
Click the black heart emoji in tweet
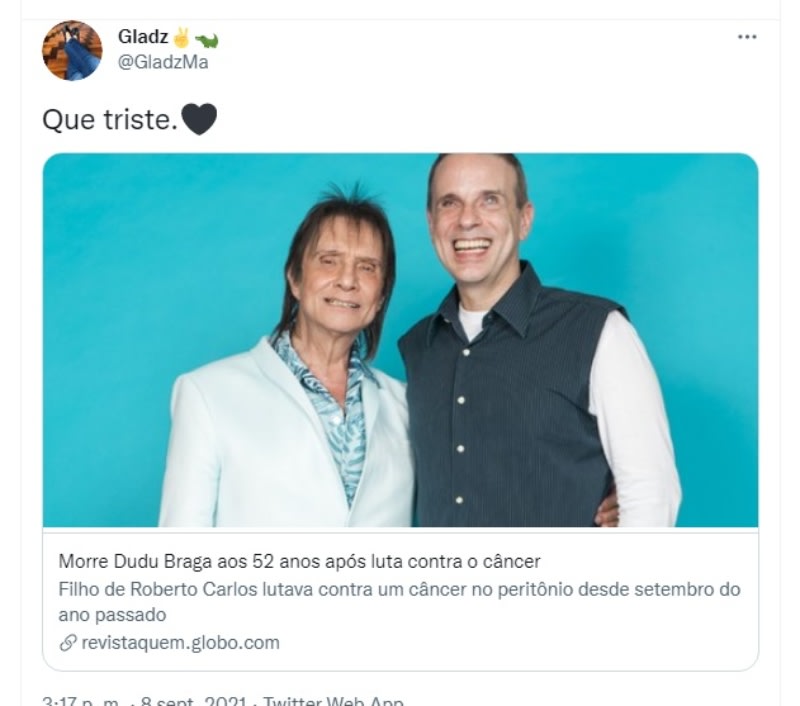click(199, 119)
